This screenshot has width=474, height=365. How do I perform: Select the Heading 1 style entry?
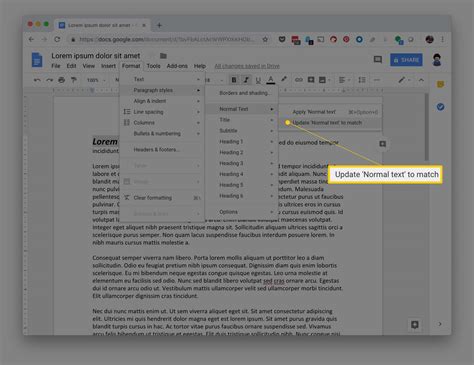click(x=242, y=142)
